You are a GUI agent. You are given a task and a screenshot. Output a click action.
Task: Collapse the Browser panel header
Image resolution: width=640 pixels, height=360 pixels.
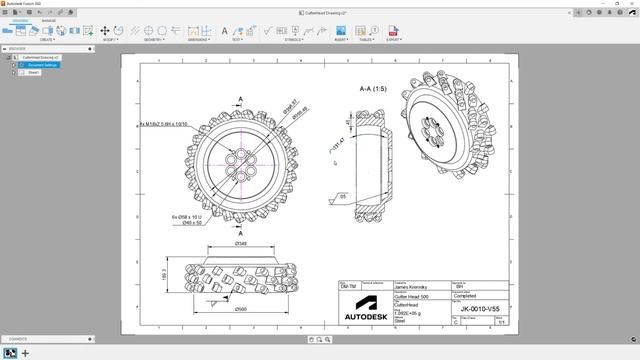(4, 49)
